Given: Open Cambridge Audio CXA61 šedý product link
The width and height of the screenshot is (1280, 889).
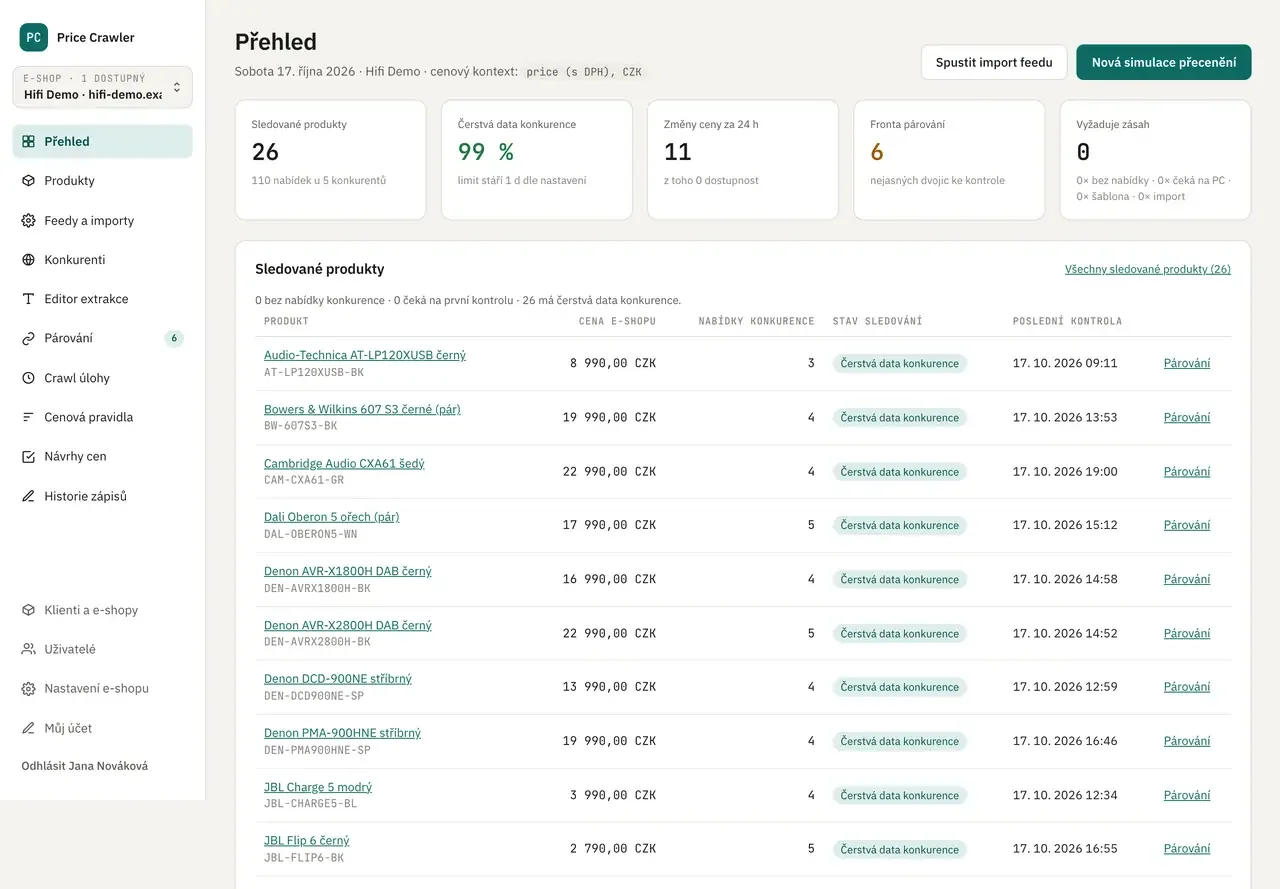Looking at the screenshot, I should 344,463.
